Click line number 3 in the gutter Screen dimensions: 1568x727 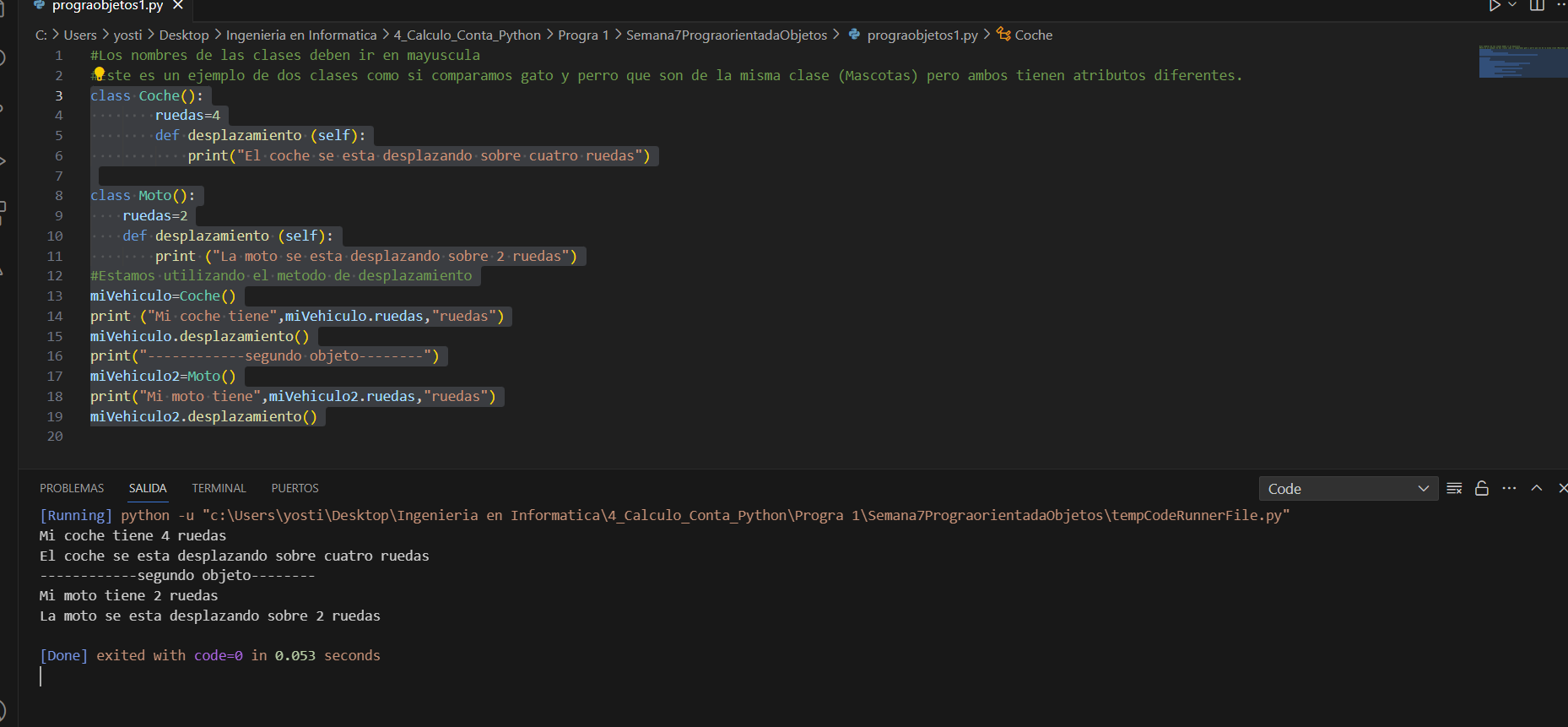coord(59,95)
